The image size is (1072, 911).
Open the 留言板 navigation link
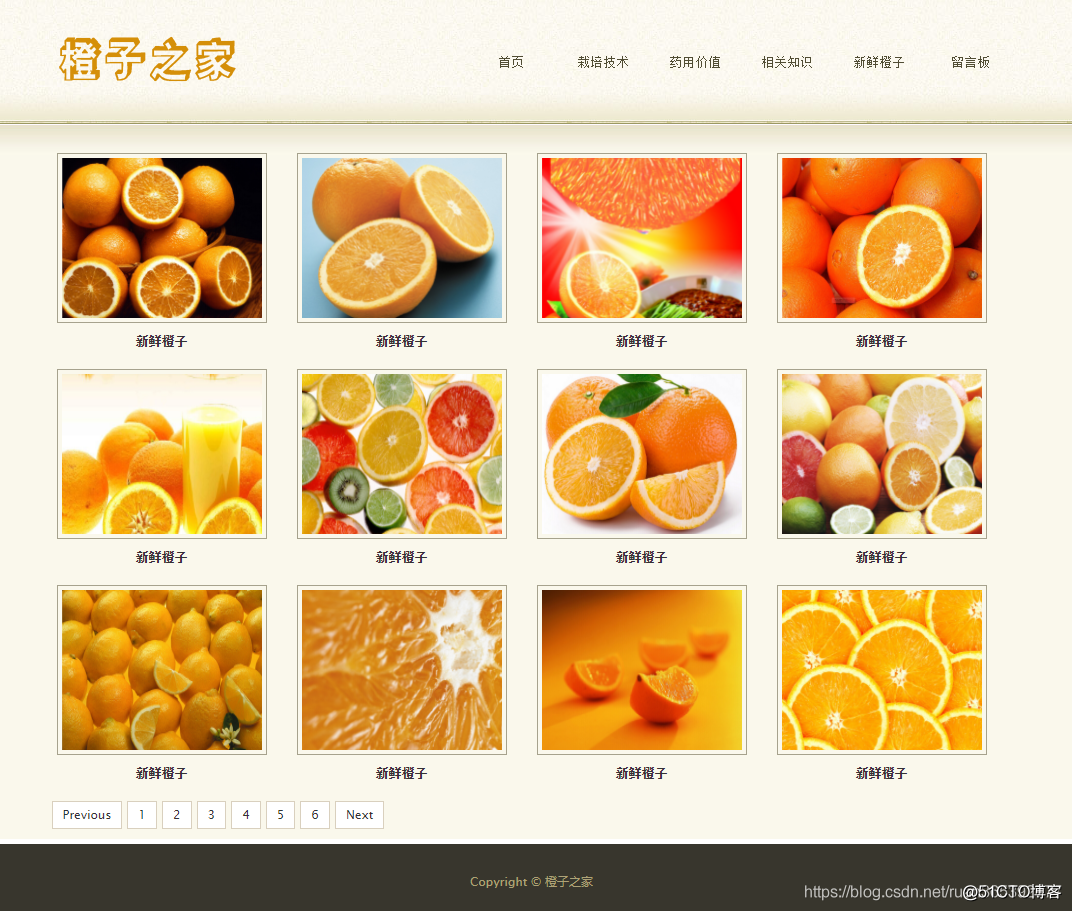[969, 61]
